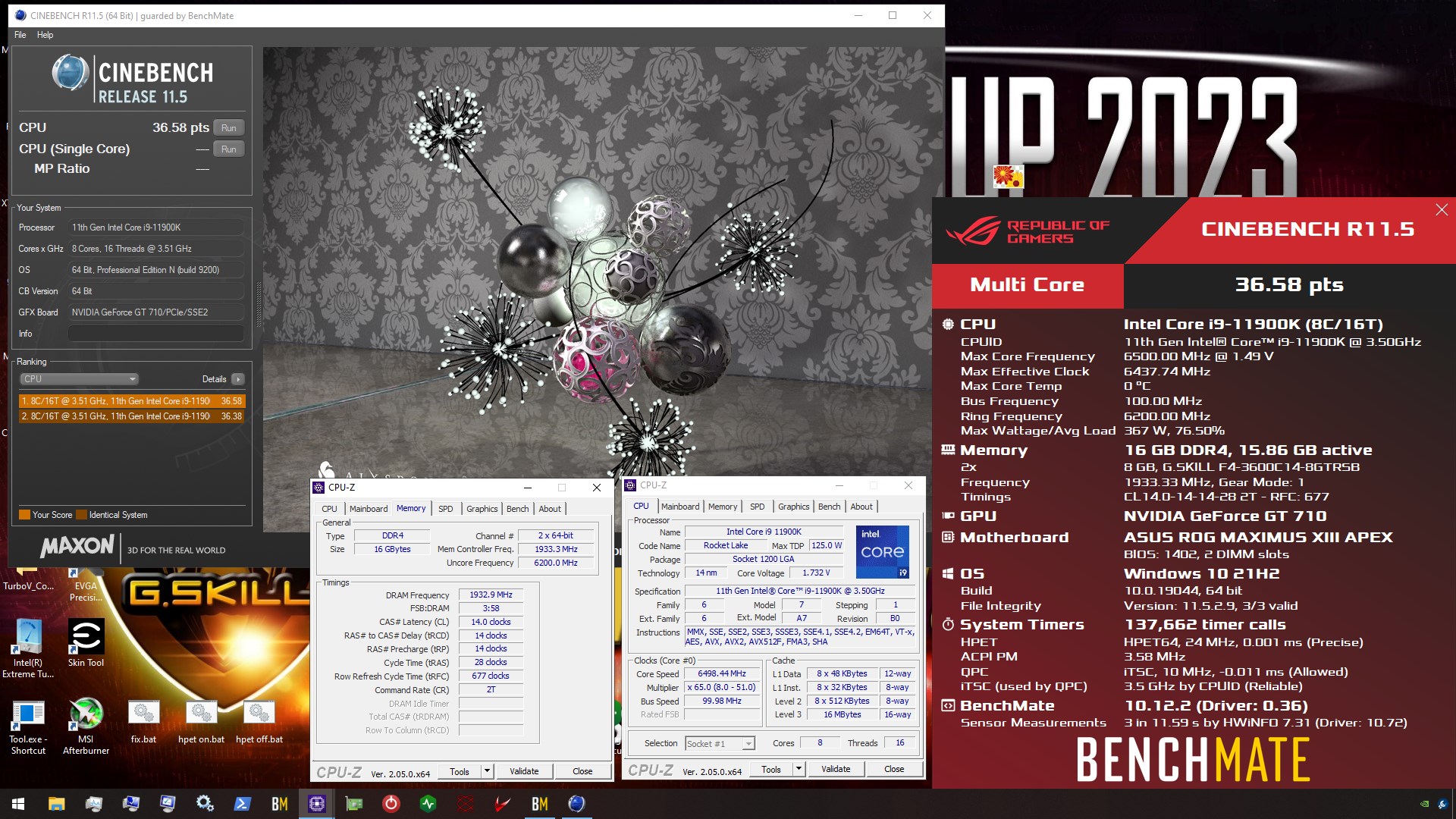Click Tools button in right CPU-Z window

coord(771,769)
